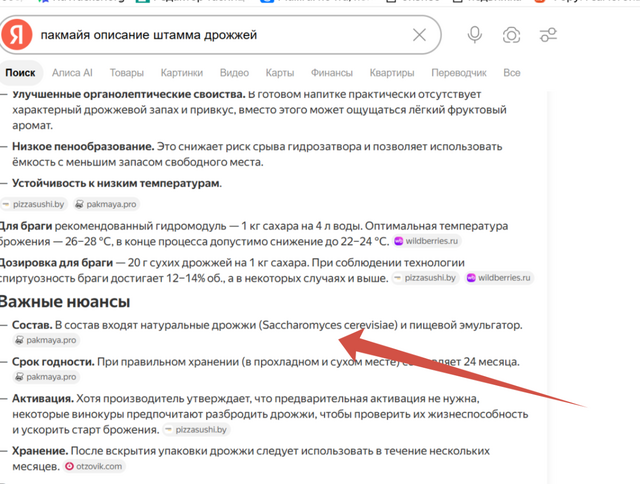Click the bold text Для браги
640x484 pixels.
[x=26, y=226]
